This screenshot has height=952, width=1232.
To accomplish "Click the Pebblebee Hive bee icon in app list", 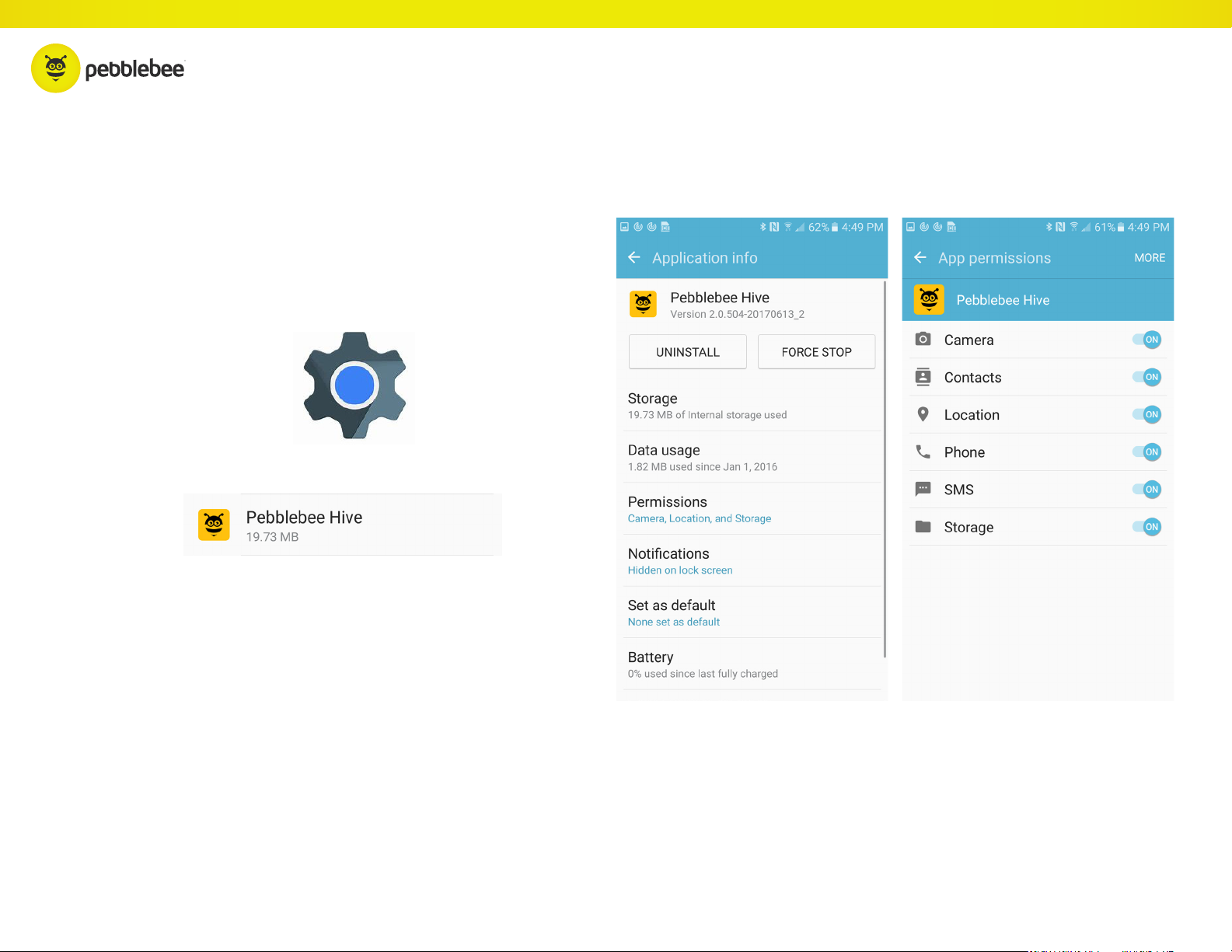I will tap(214, 525).
